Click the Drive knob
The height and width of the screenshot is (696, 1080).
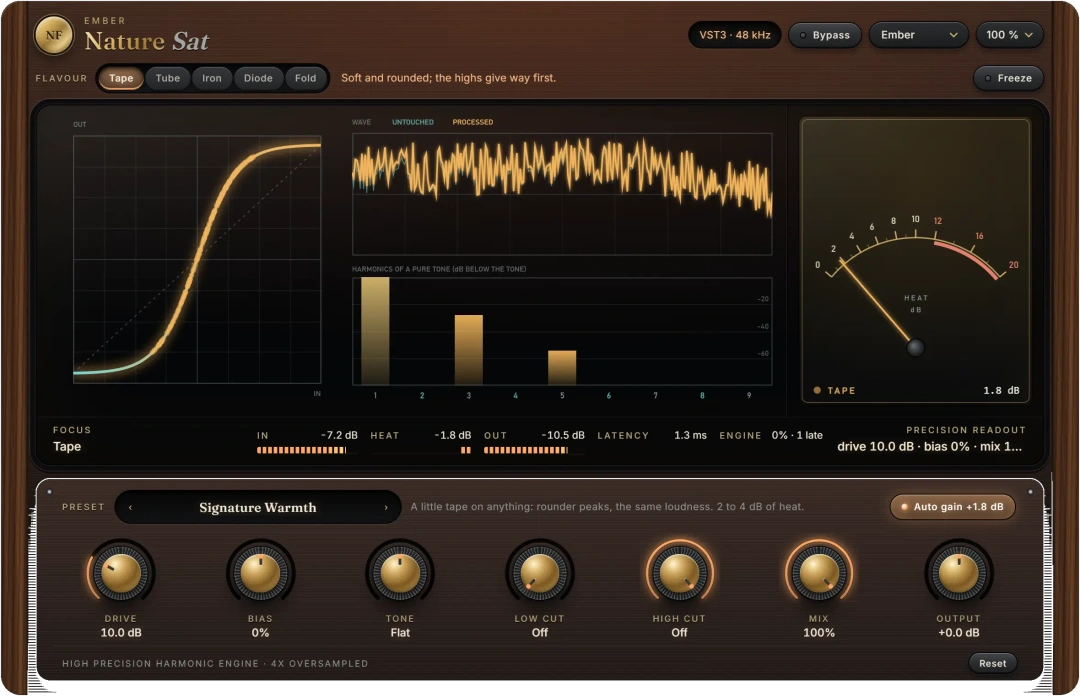click(121, 573)
